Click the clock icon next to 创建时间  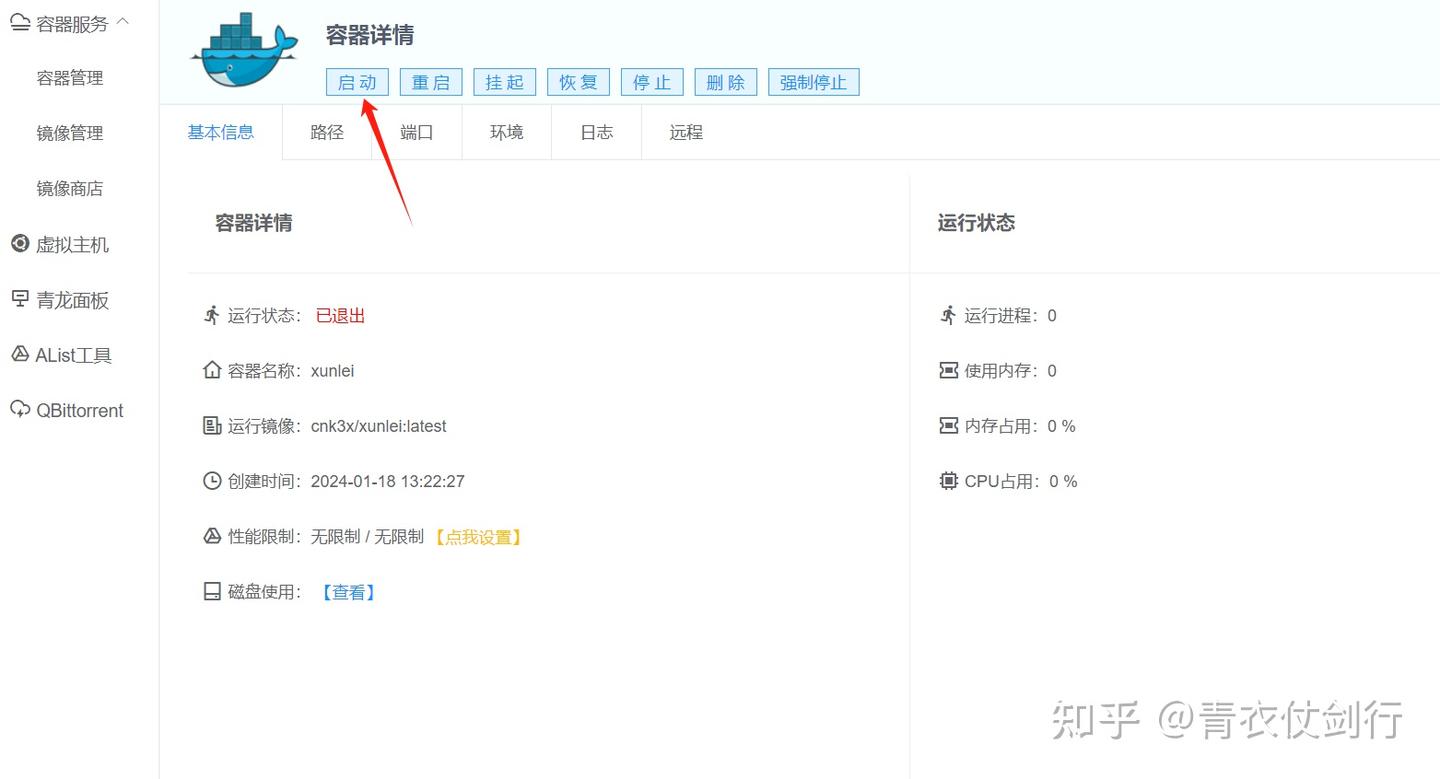211,480
